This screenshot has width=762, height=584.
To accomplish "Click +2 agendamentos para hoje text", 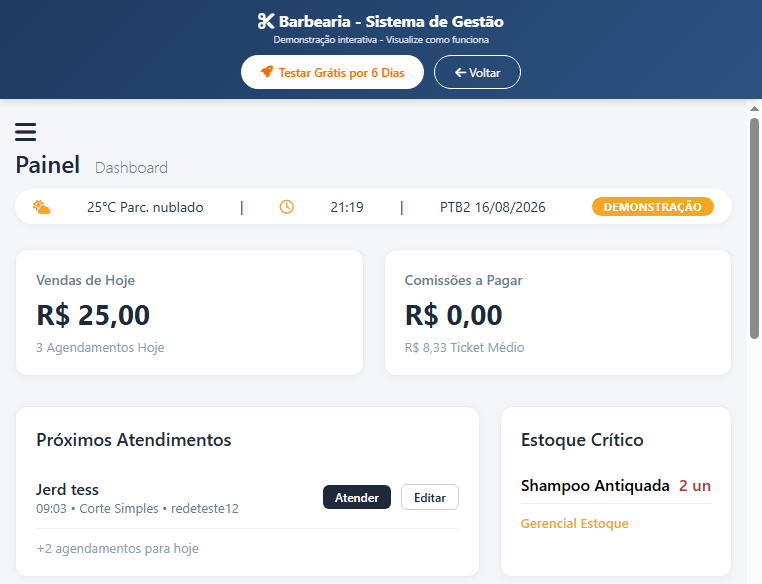I will (x=118, y=549).
